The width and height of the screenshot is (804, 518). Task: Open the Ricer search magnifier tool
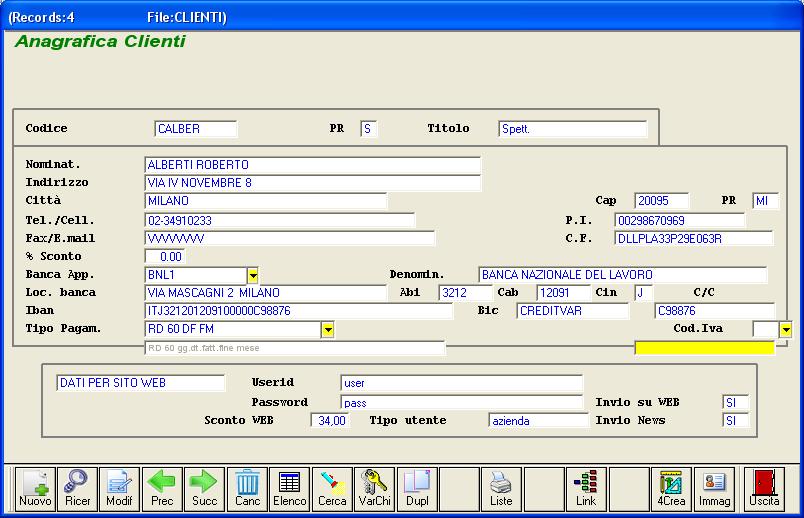[x=77, y=489]
